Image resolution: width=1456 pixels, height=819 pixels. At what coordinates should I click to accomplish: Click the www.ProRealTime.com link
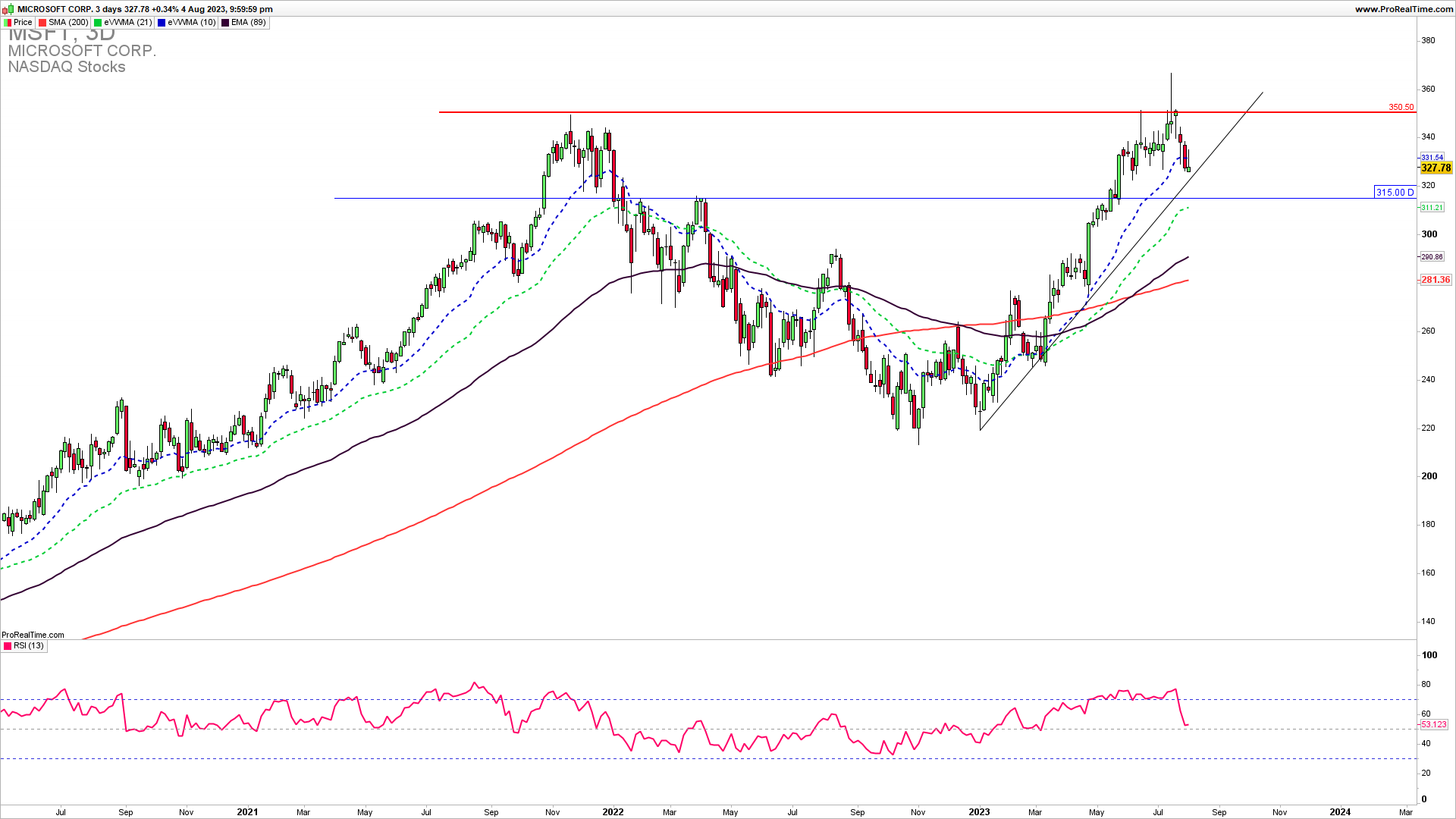[x=1404, y=9]
